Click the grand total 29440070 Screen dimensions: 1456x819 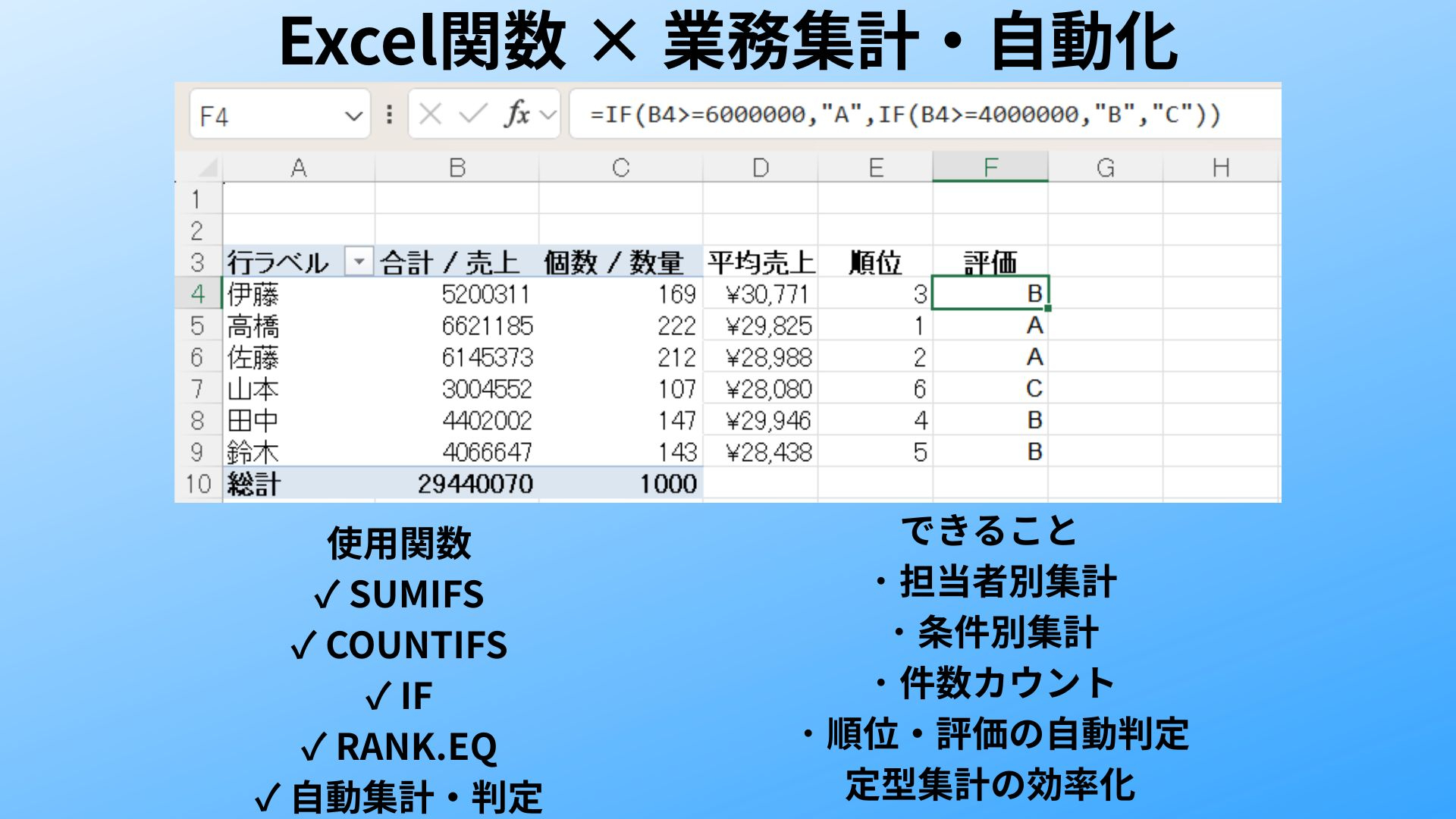pyautogui.click(x=457, y=484)
